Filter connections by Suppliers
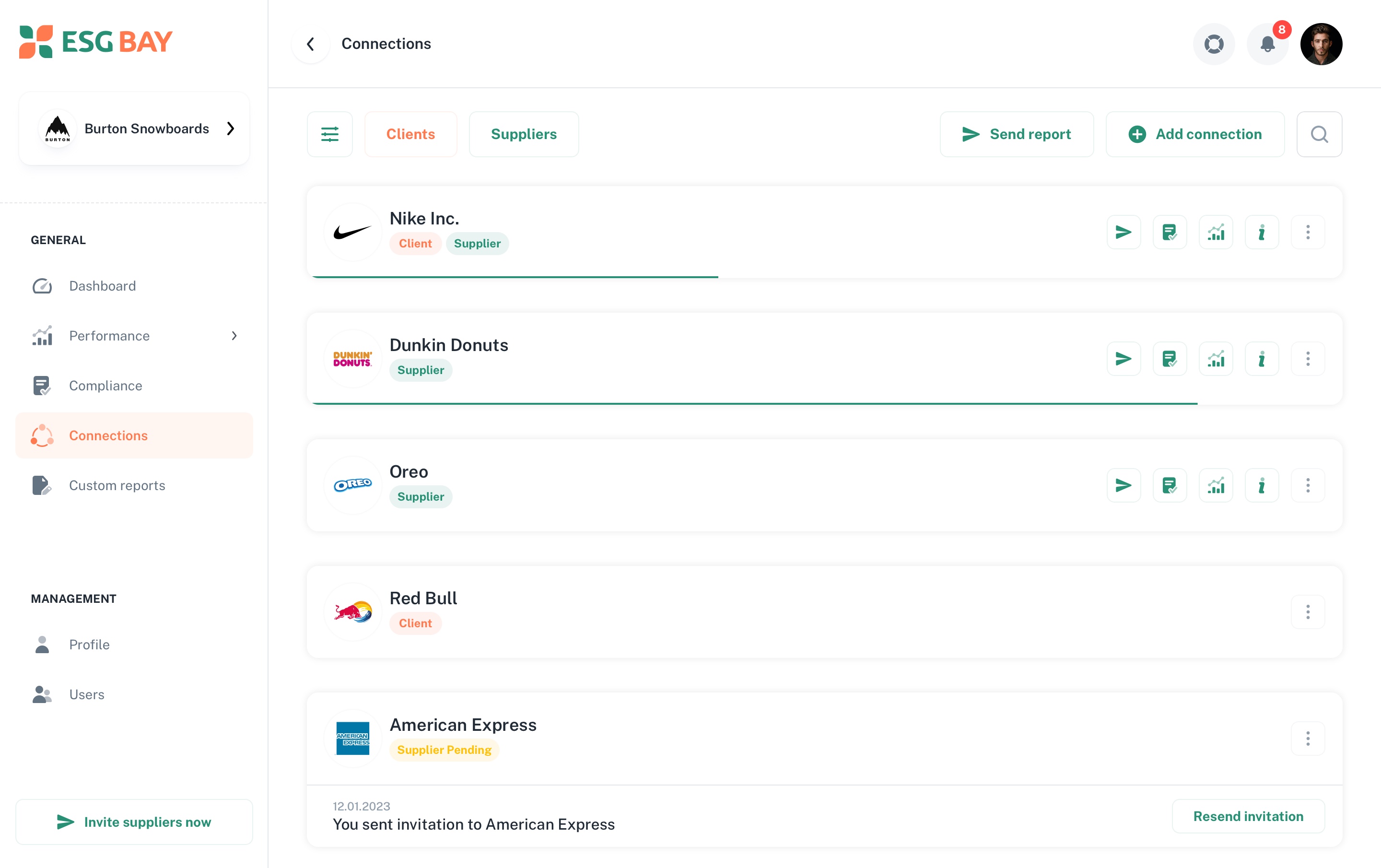The height and width of the screenshot is (868, 1381). (x=524, y=134)
